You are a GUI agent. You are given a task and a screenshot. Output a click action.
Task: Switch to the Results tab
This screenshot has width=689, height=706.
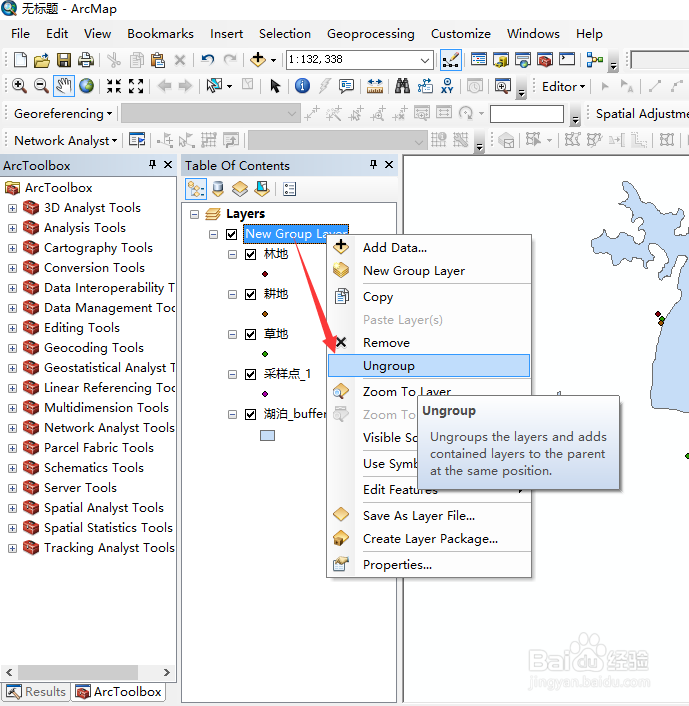click(x=36, y=692)
